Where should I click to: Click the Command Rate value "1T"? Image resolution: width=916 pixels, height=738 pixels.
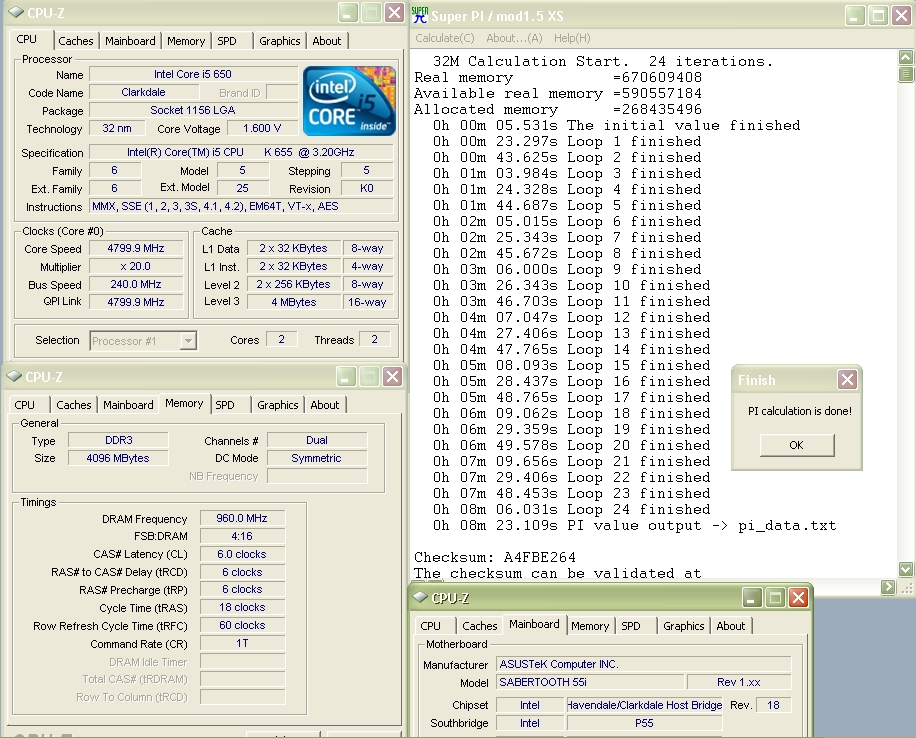tap(242, 643)
